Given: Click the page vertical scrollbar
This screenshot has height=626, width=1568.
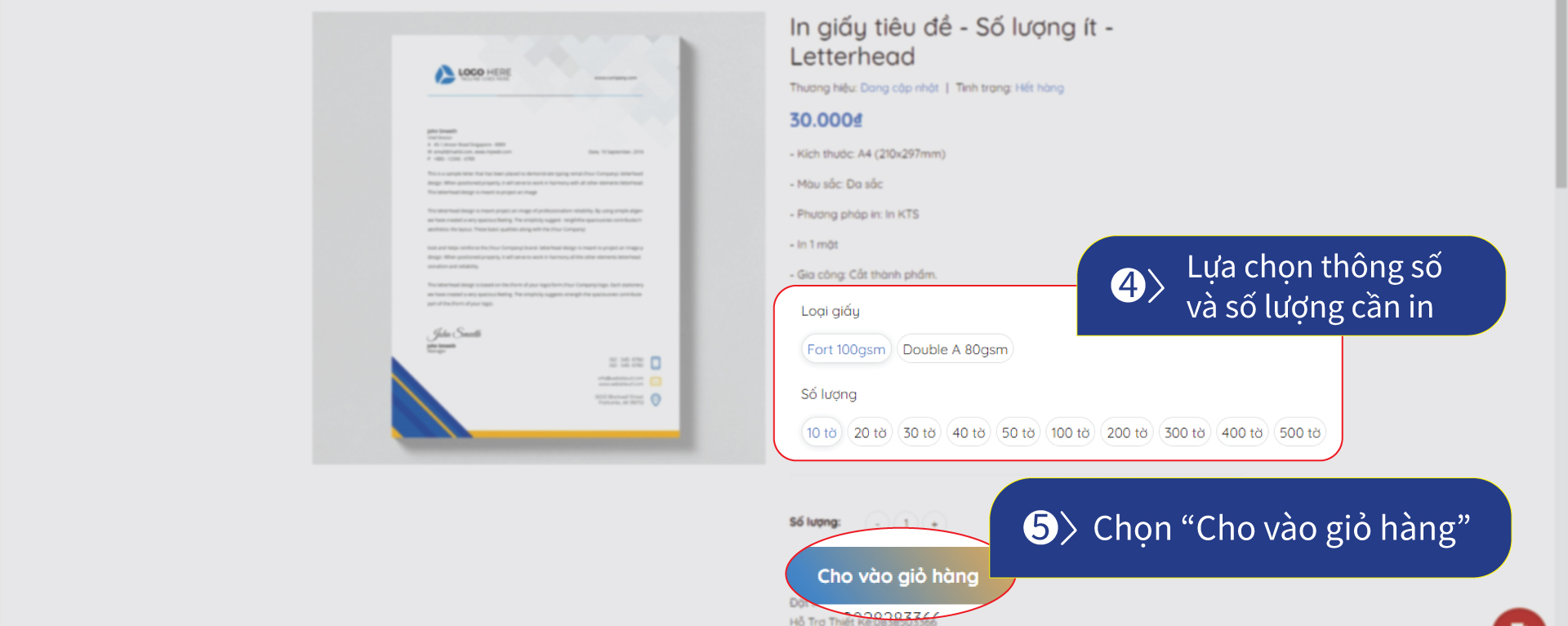Looking at the screenshot, I should (x=1561, y=313).
